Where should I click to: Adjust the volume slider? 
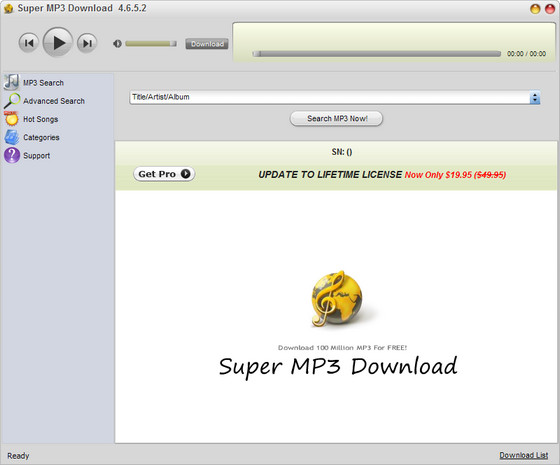151,44
